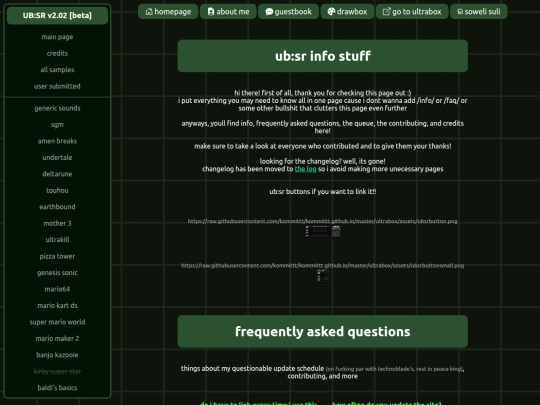
Task: Select user submitted in the sidebar
Action: click(57, 86)
